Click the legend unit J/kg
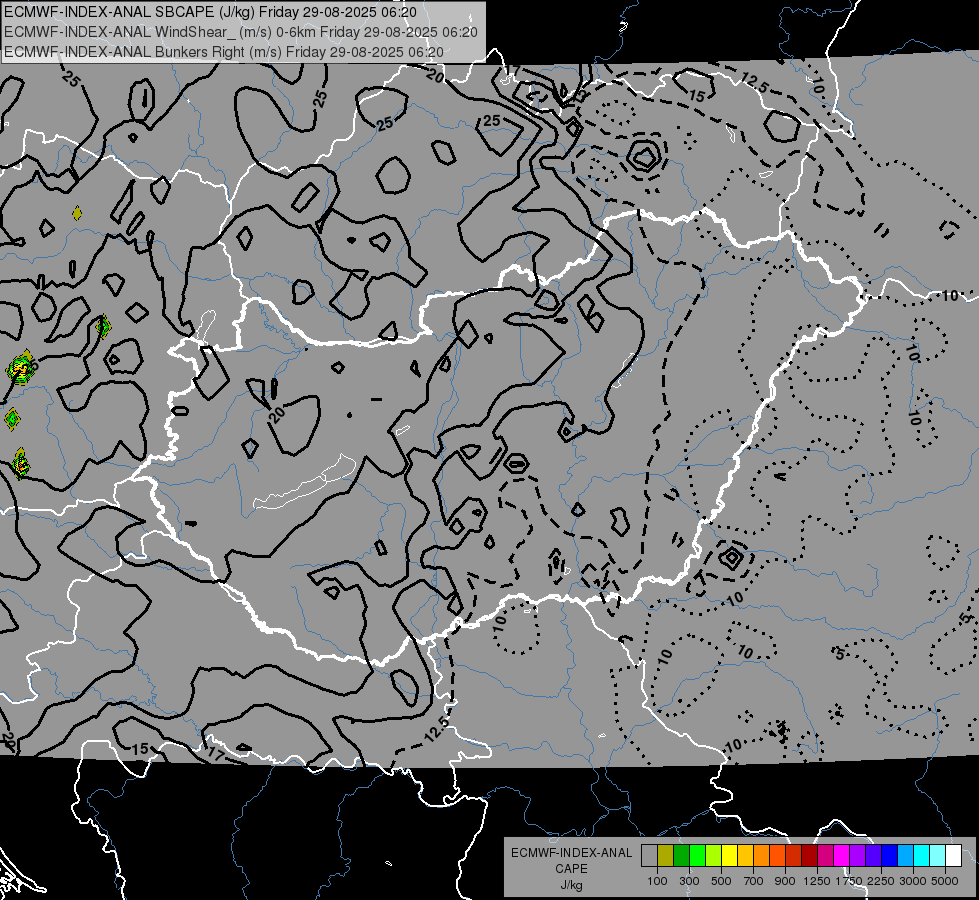Screen dimensions: 979x900 571,885
